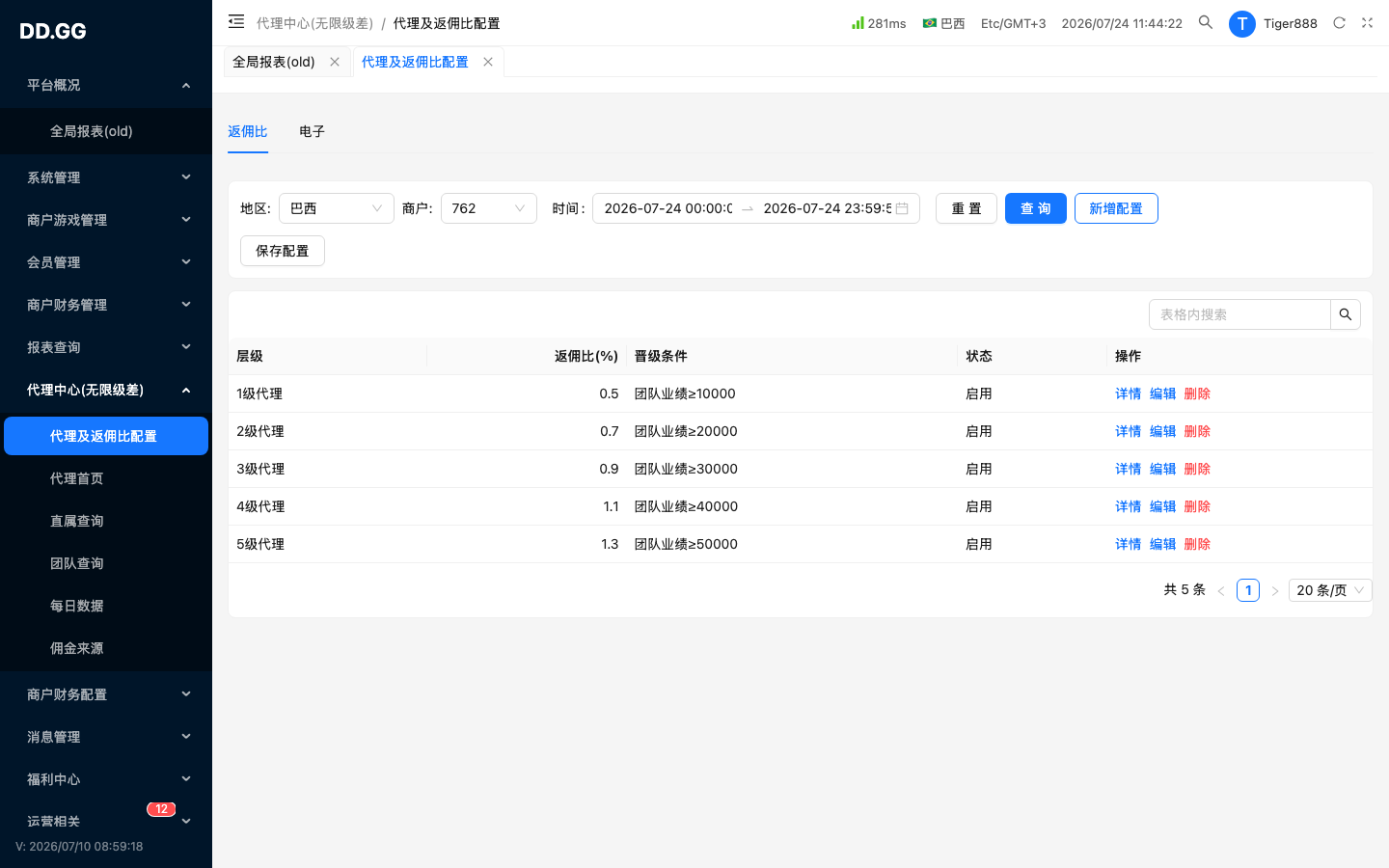Collapse the 代理中心(无限级差) menu group

(106, 390)
